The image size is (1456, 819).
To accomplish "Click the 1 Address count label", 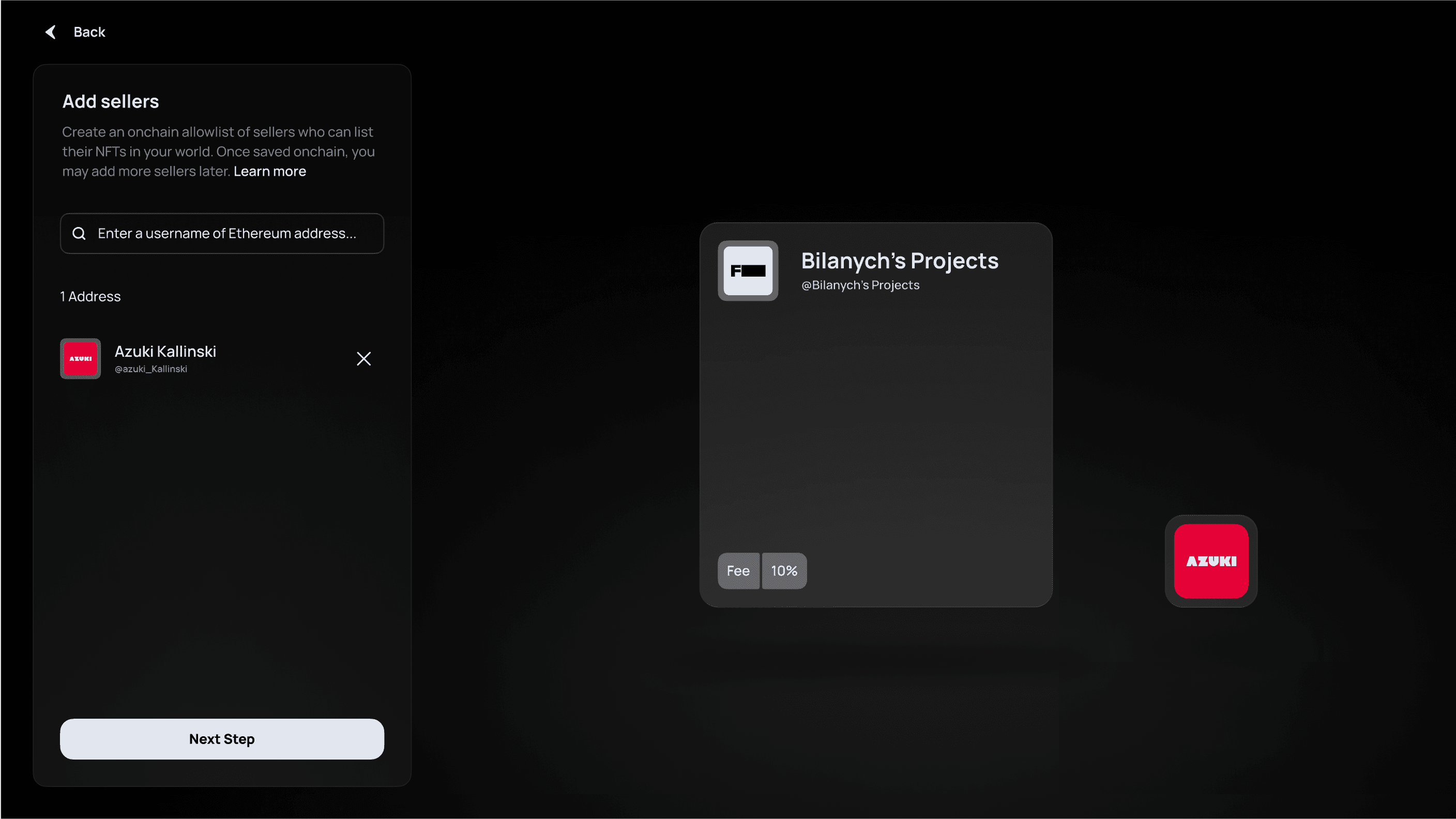I will click(x=90, y=297).
